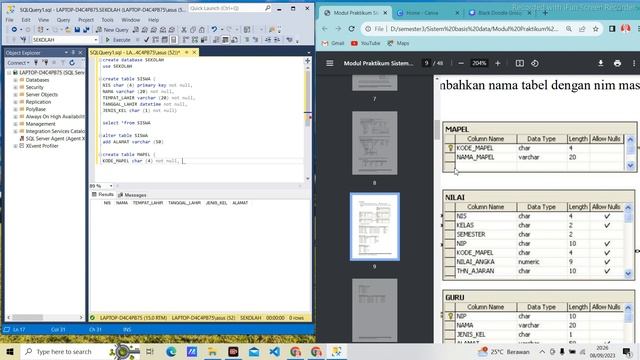Image resolution: width=640 pixels, height=360 pixels.
Task: Open Microsoft Edge from the taskbar
Action: coord(171,351)
